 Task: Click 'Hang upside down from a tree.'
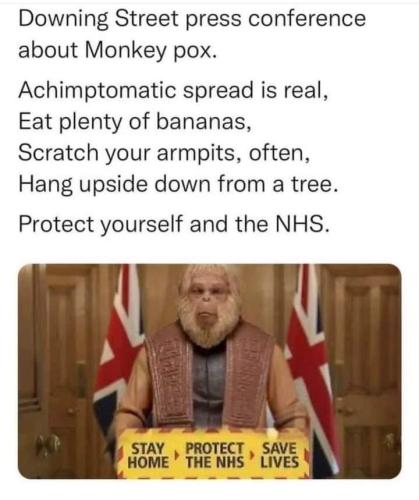click(178, 184)
